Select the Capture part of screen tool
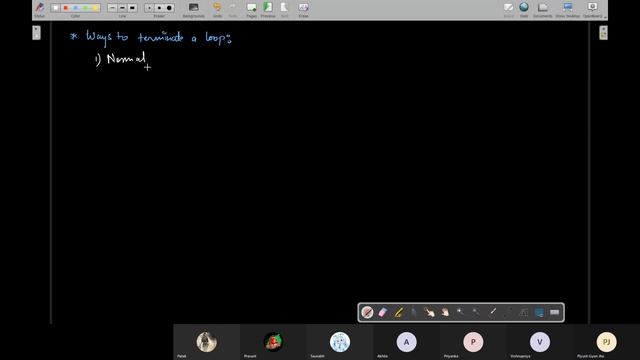The image size is (640, 360). coord(539,313)
